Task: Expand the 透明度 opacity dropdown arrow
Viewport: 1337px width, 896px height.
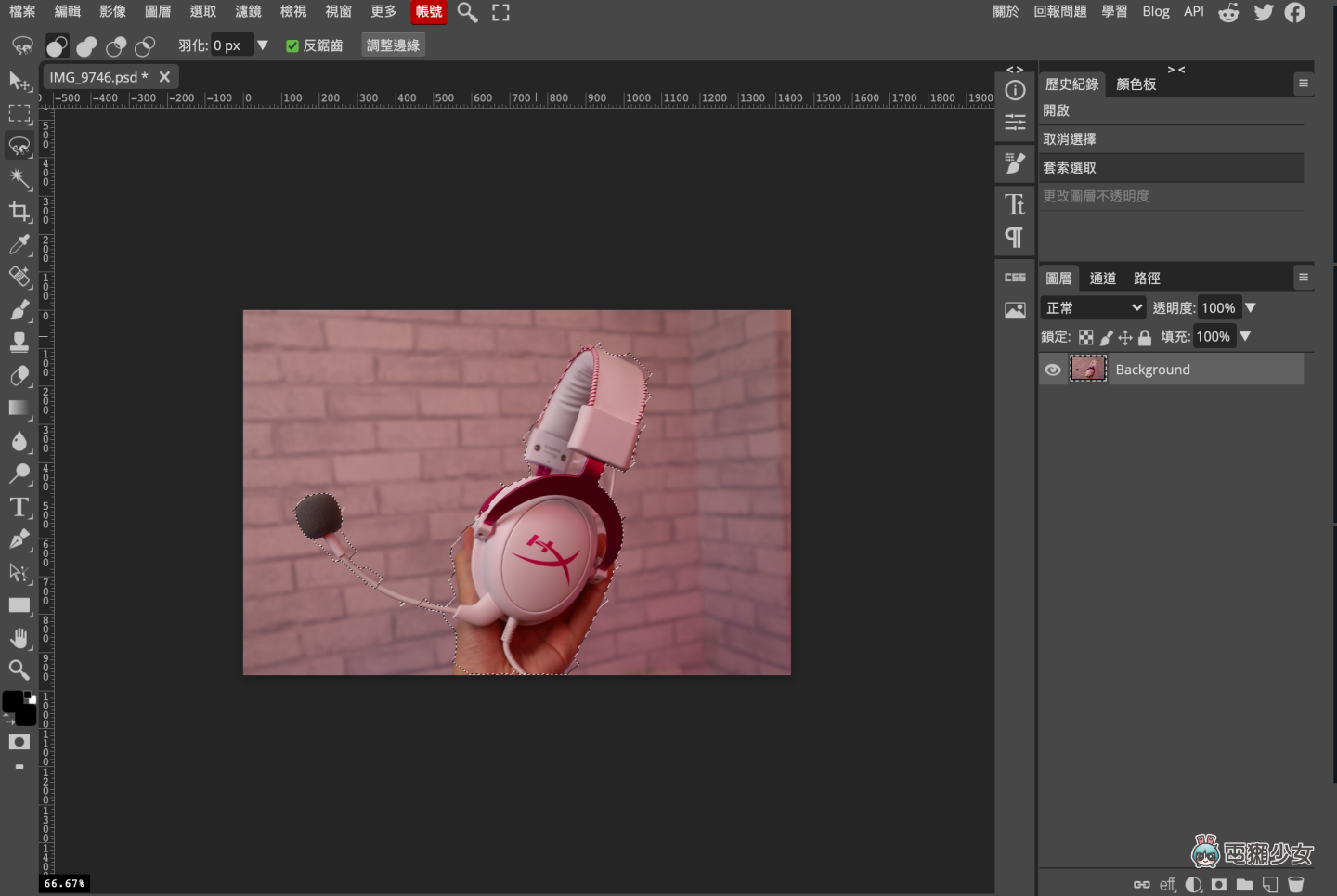Action: [1251, 308]
